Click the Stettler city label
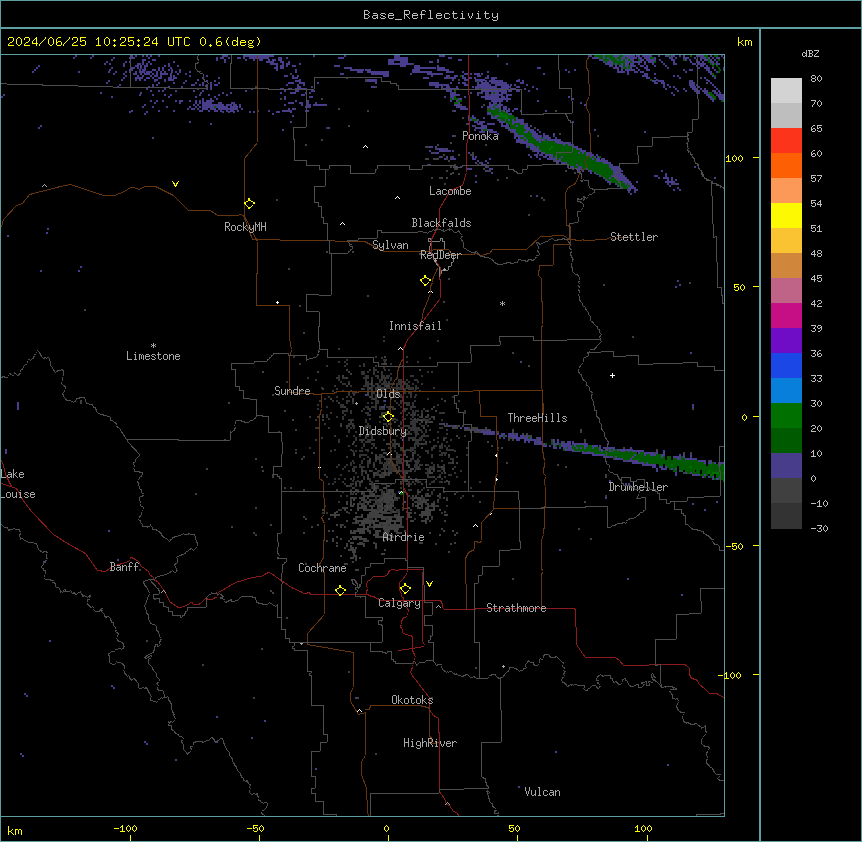Screen dimensions: 862x842 [x=634, y=237]
